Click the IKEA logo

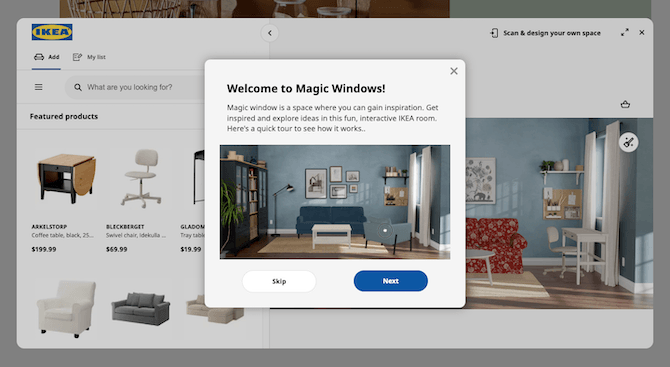pyautogui.click(x=52, y=32)
